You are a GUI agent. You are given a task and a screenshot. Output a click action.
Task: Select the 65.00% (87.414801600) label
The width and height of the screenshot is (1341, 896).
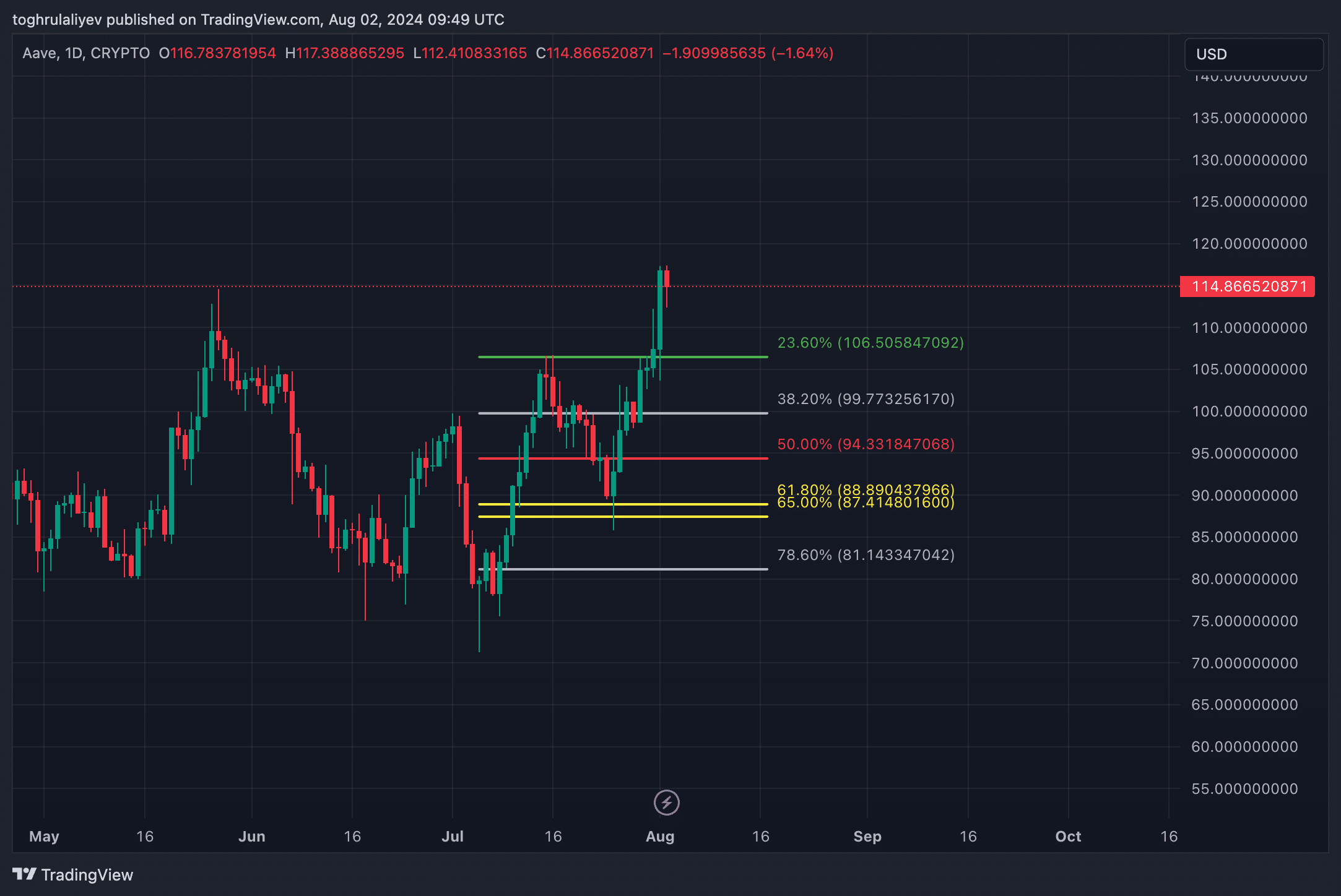pos(866,503)
